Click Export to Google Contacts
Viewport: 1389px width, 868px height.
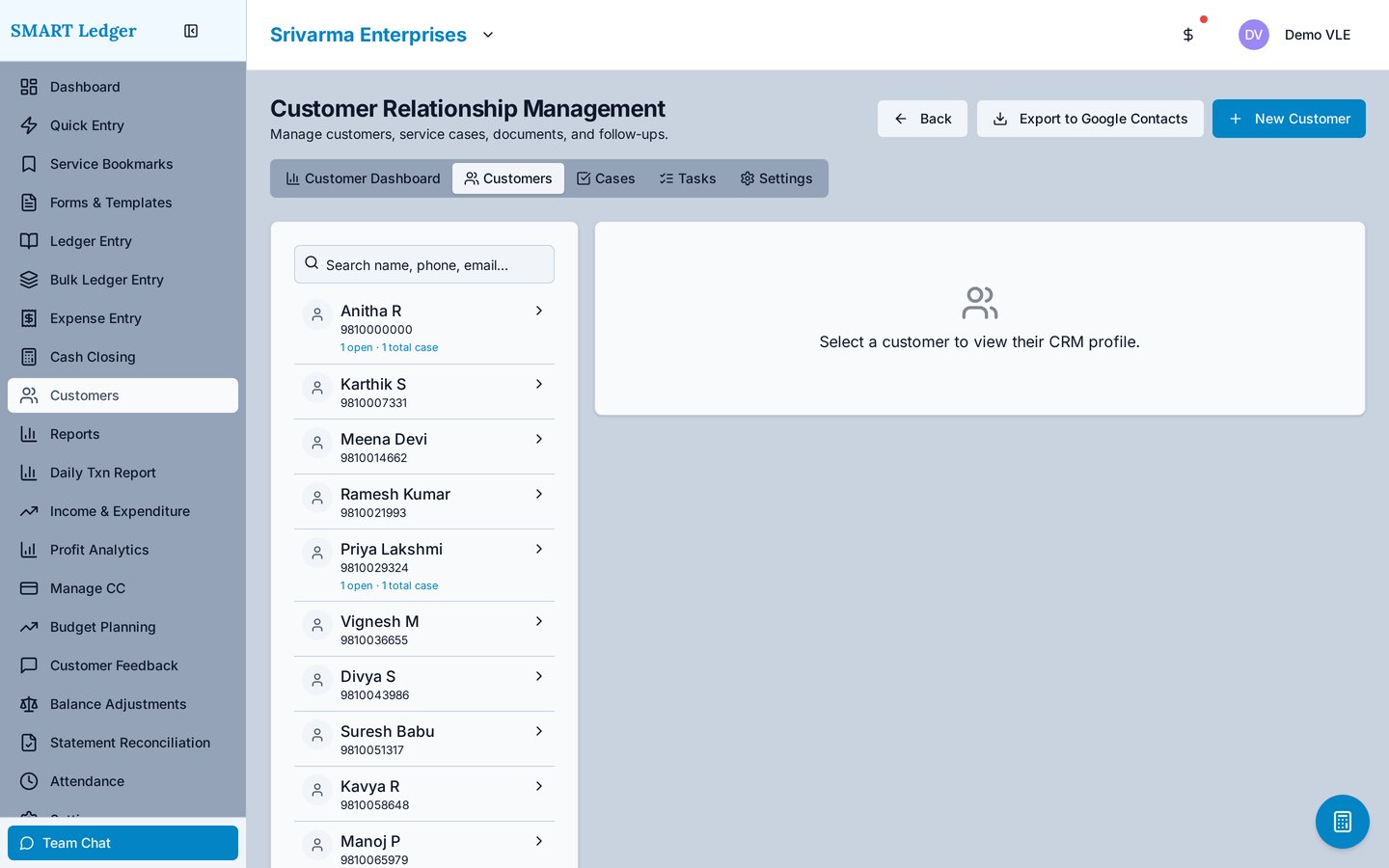click(x=1090, y=119)
